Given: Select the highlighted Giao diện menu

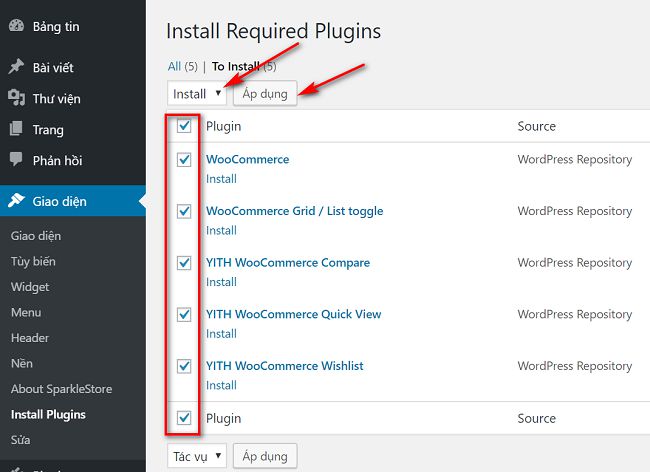Looking at the screenshot, I should [73, 201].
